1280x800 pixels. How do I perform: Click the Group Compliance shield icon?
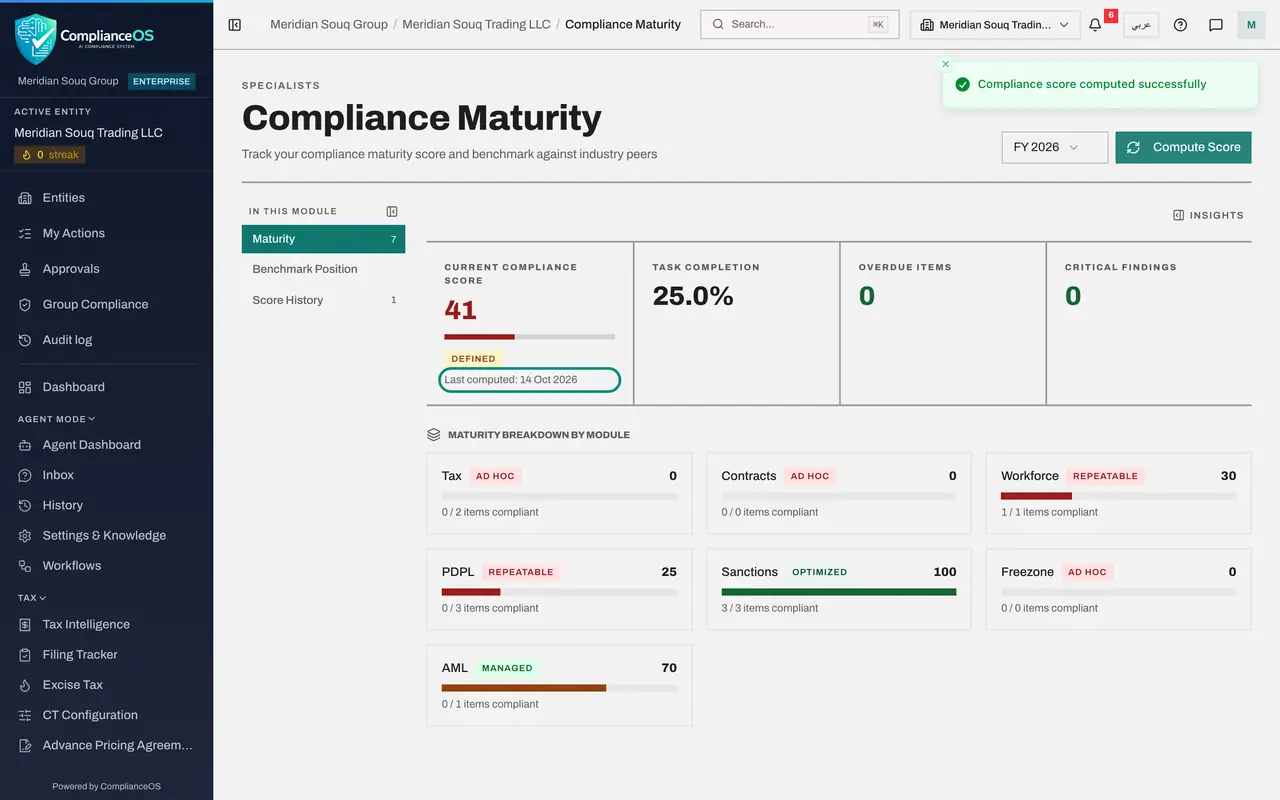tap(25, 305)
